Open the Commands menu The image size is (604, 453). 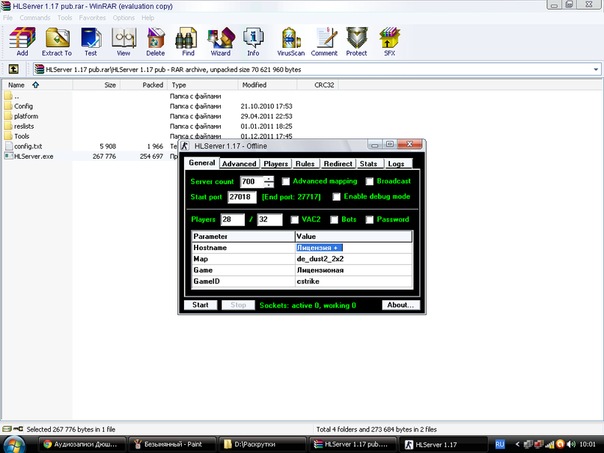[35, 18]
